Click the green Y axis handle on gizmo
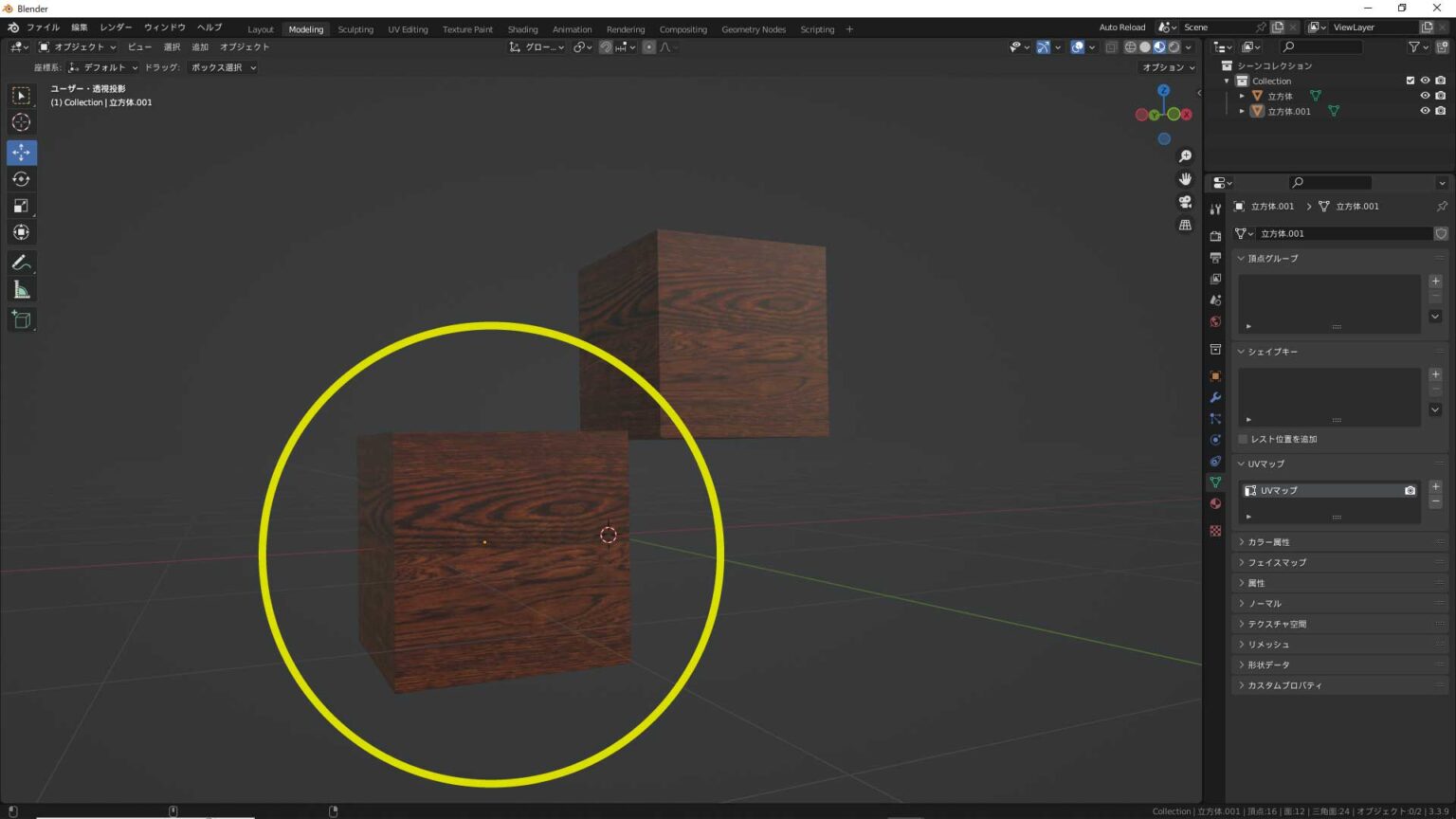The image size is (1456, 819). [x=1154, y=115]
